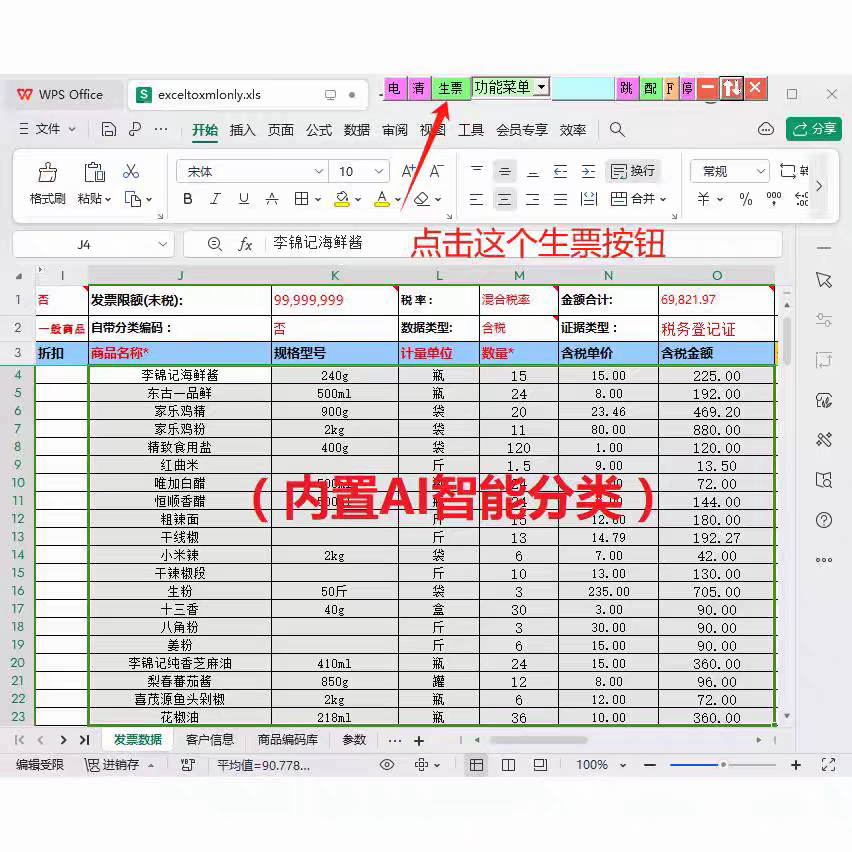Open the 客户信息 sheet tab

point(209,739)
